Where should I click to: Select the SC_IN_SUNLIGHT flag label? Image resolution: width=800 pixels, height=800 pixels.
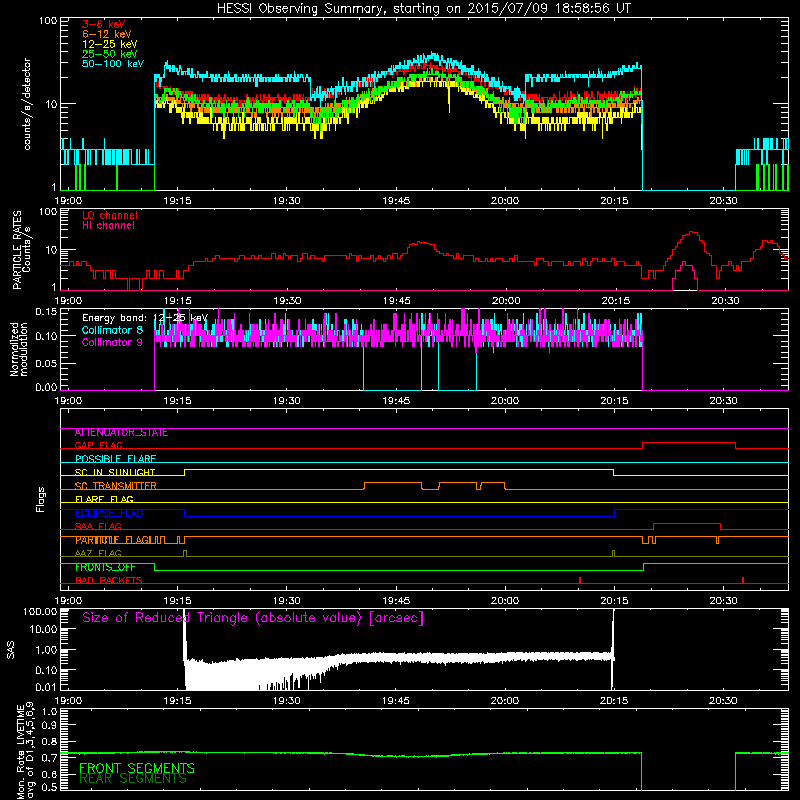[115, 472]
